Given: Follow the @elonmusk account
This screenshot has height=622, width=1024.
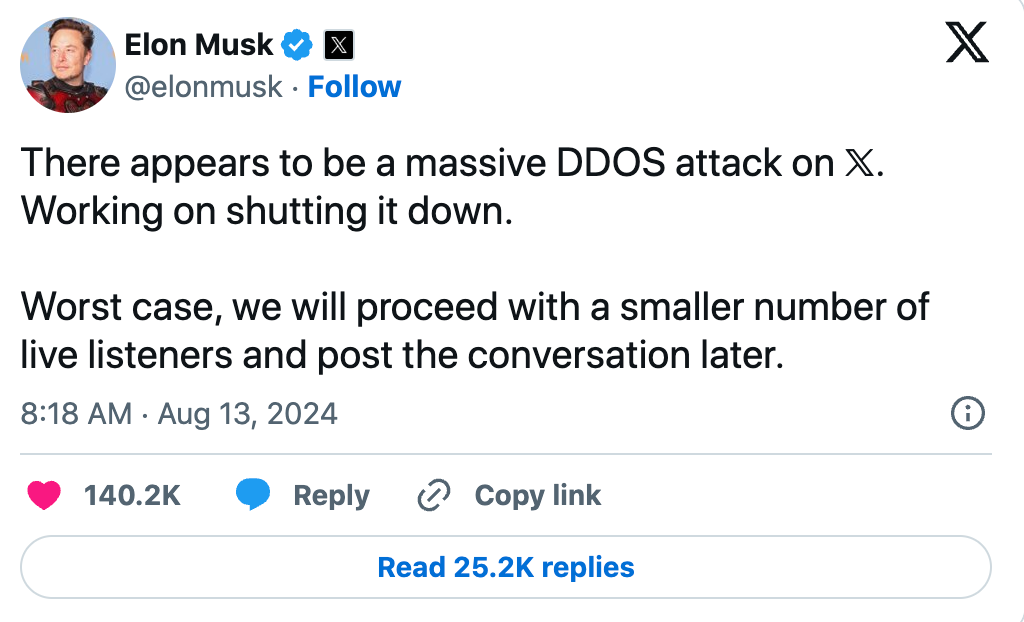Looking at the screenshot, I should [354, 87].
